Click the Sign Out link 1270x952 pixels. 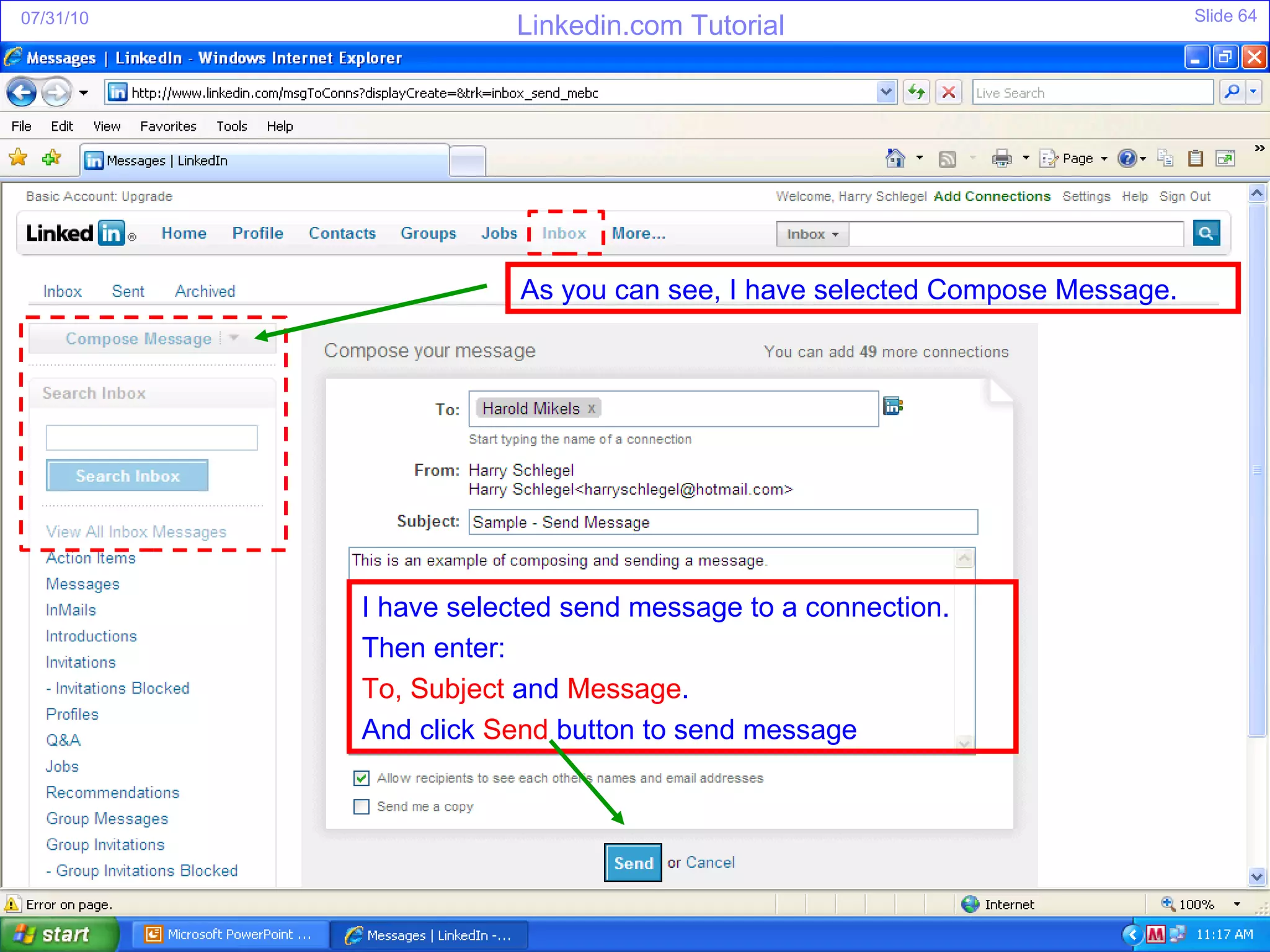coord(1185,196)
